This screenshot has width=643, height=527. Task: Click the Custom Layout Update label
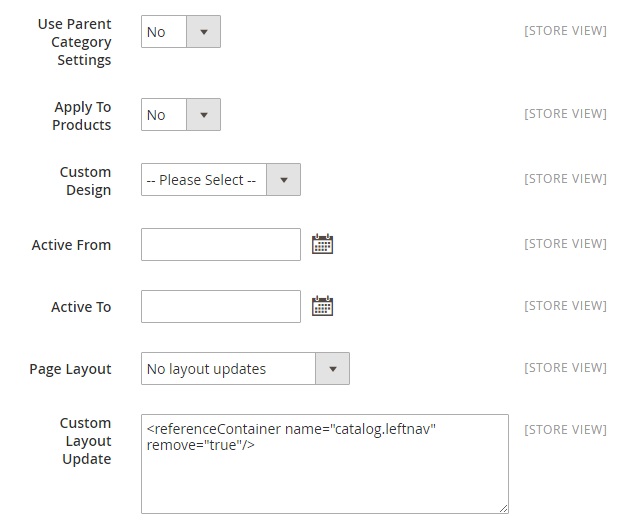point(85,441)
